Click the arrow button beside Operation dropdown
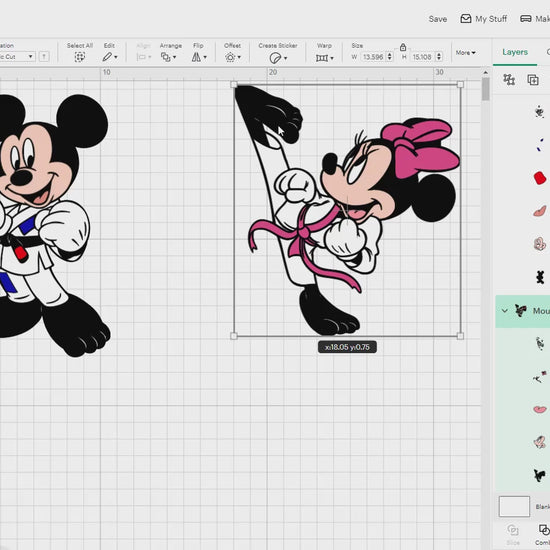 coord(44,56)
